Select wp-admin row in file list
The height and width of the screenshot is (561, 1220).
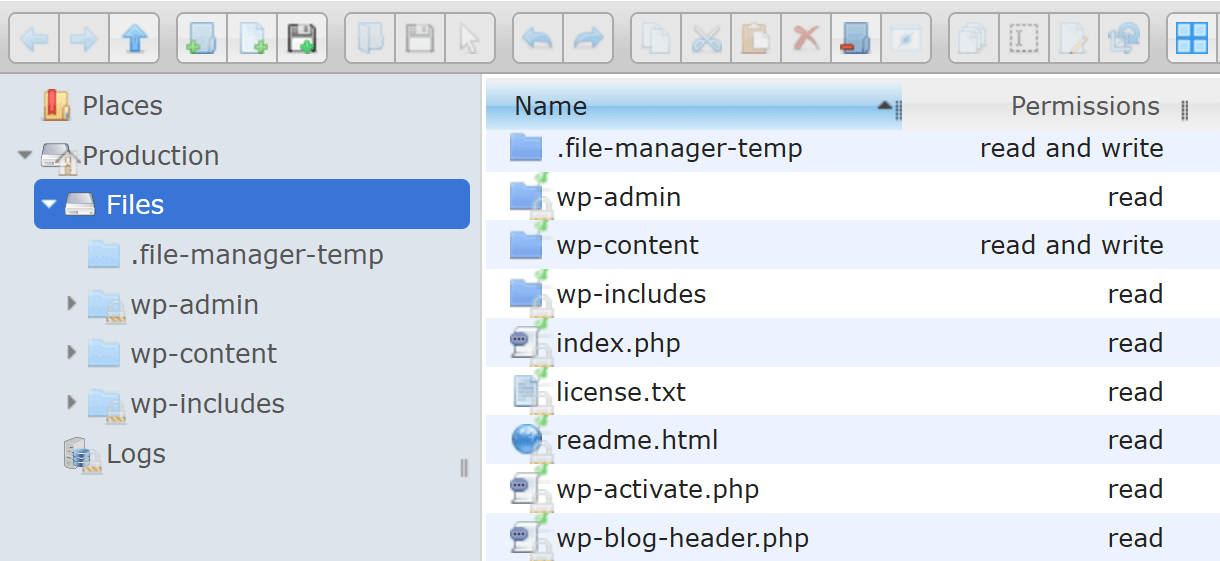click(853, 197)
